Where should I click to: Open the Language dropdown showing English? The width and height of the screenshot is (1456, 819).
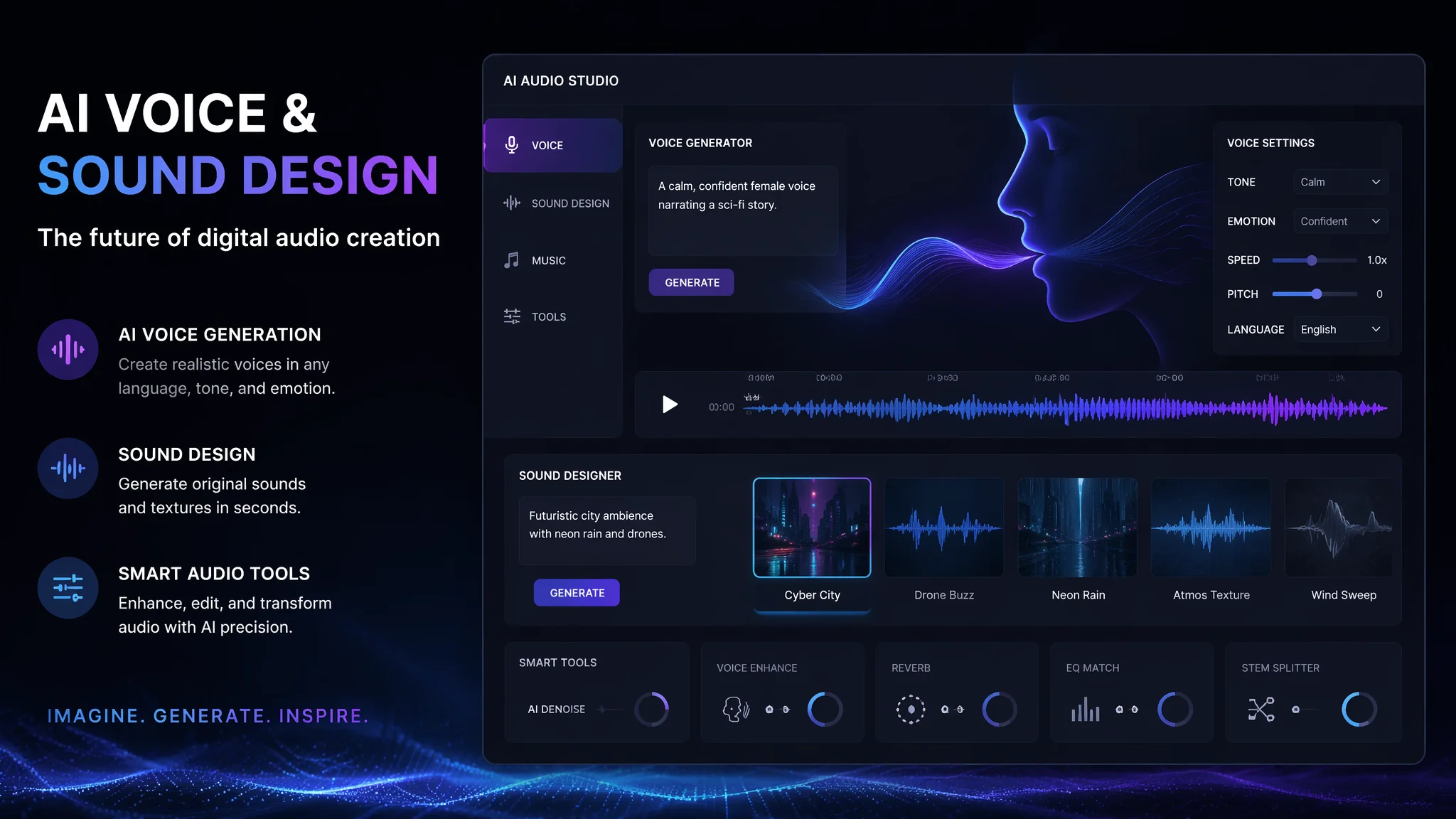[1340, 329]
